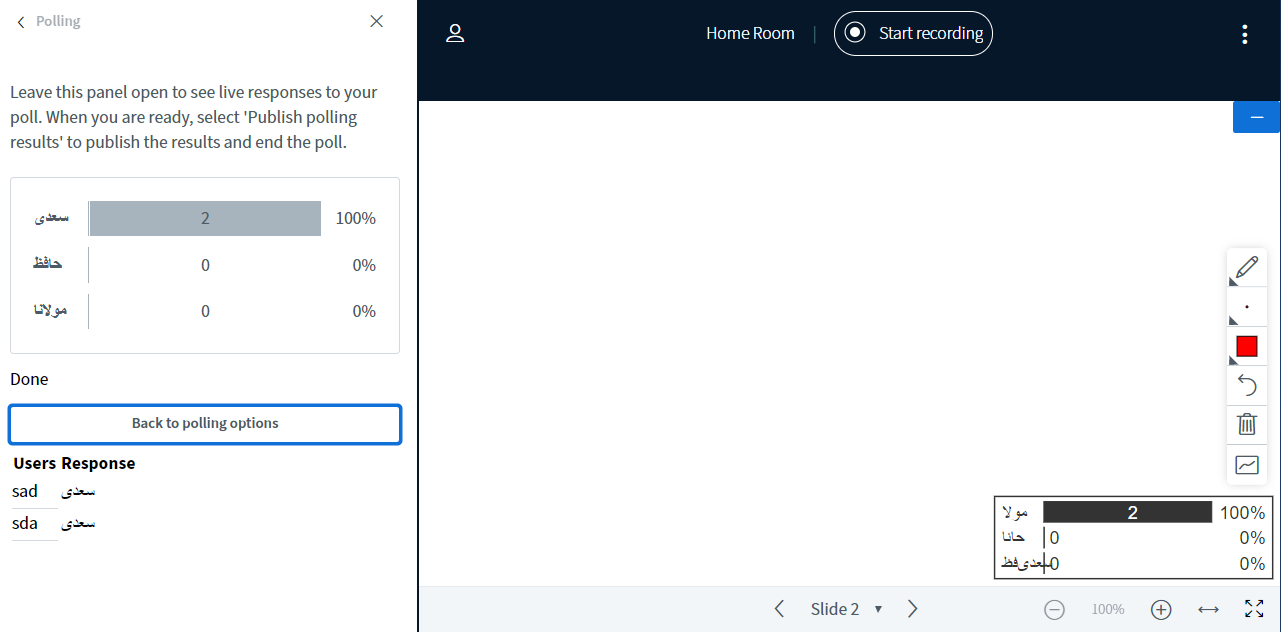
Task: Click Back to polling options
Action: [x=204, y=424]
